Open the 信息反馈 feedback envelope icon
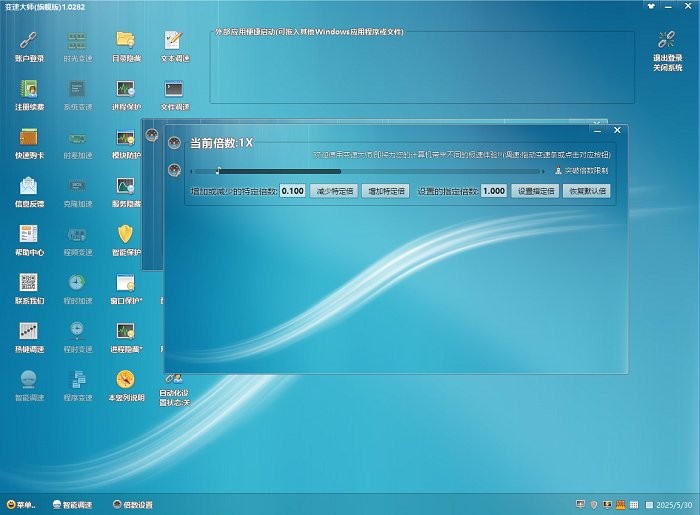Image resolution: width=700 pixels, height=515 pixels. pyautogui.click(x=29, y=186)
